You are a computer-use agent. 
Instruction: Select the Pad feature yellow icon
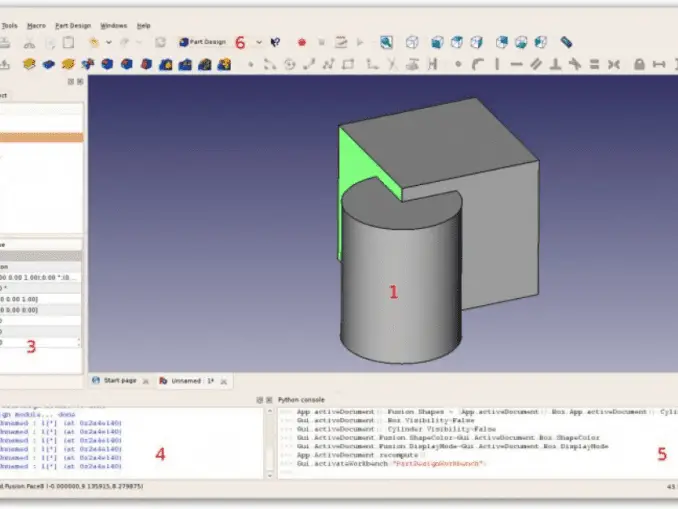(29, 64)
